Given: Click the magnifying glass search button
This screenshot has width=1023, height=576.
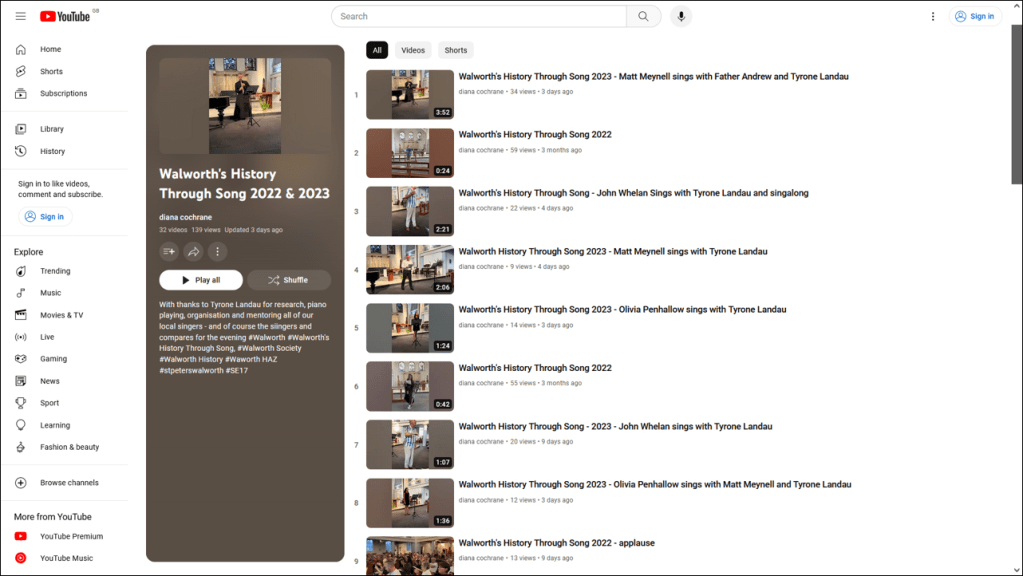Looking at the screenshot, I should (x=643, y=16).
